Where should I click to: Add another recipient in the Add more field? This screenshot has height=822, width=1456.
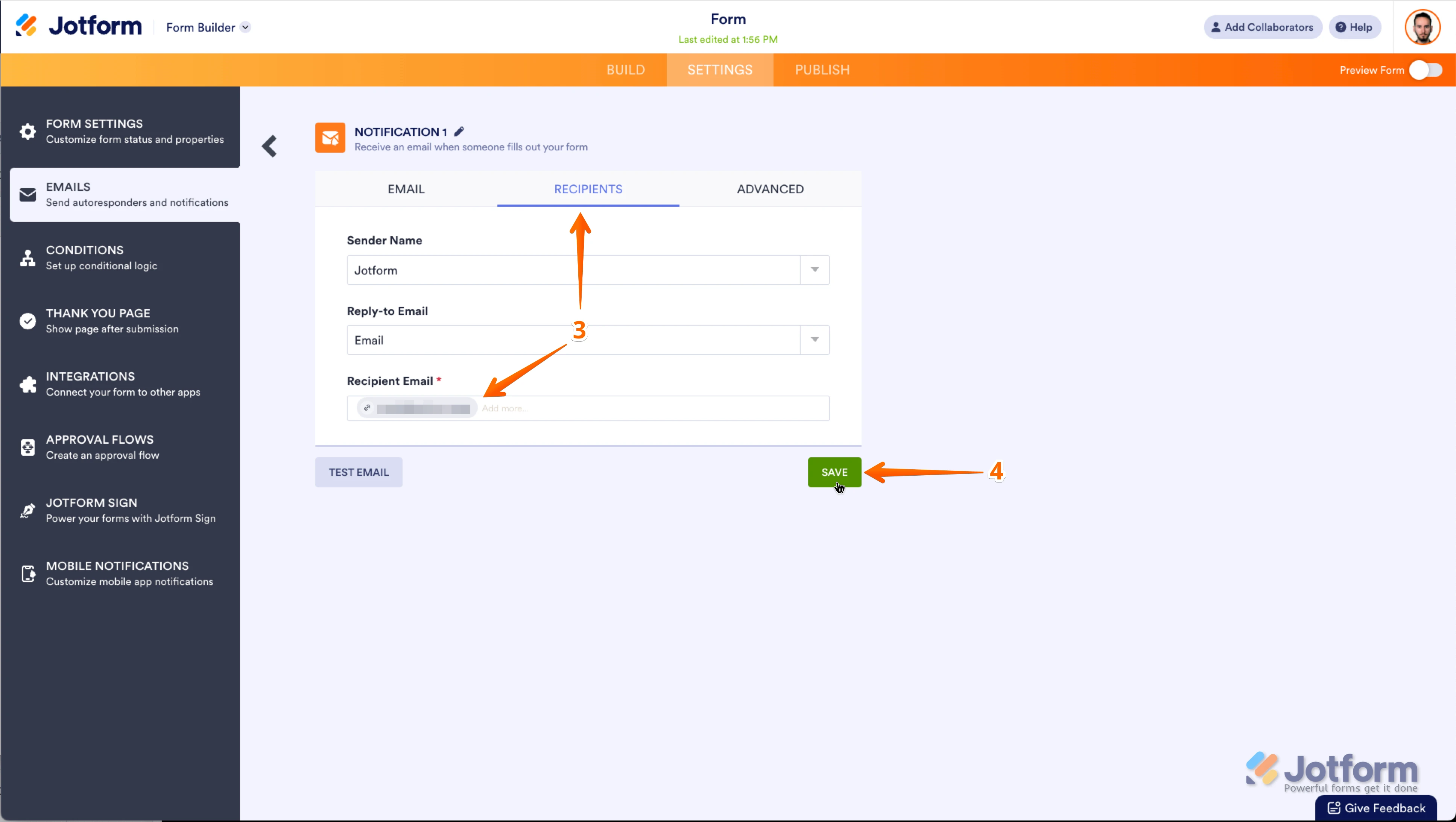point(506,408)
